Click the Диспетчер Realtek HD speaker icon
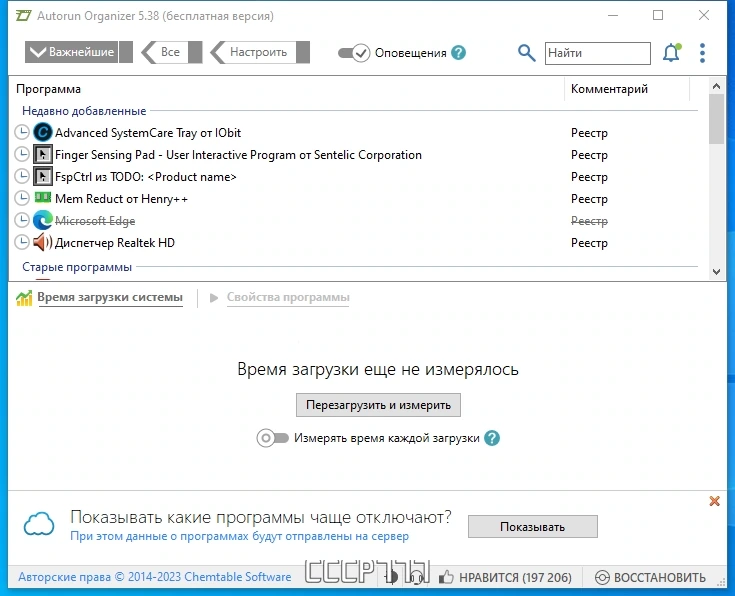The width and height of the screenshot is (735, 596). pyautogui.click(x=43, y=242)
